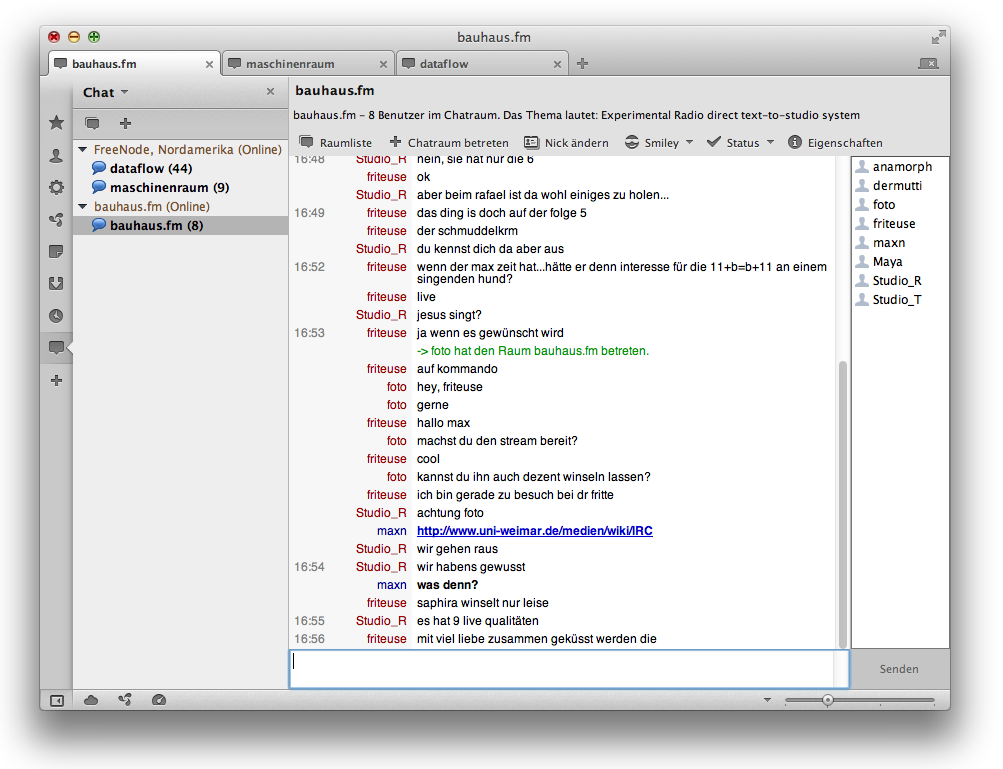
Task: Open closed tabs trash icon in tab bar
Action: tap(928, 63)
